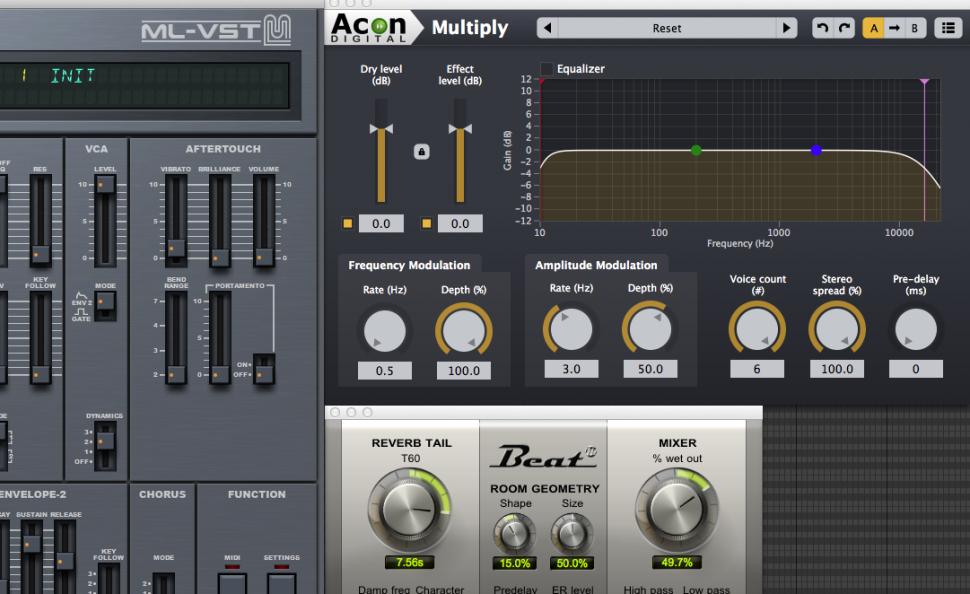Switch to the A comparison slot
This screenshot has height=594, width=970.
874,28
